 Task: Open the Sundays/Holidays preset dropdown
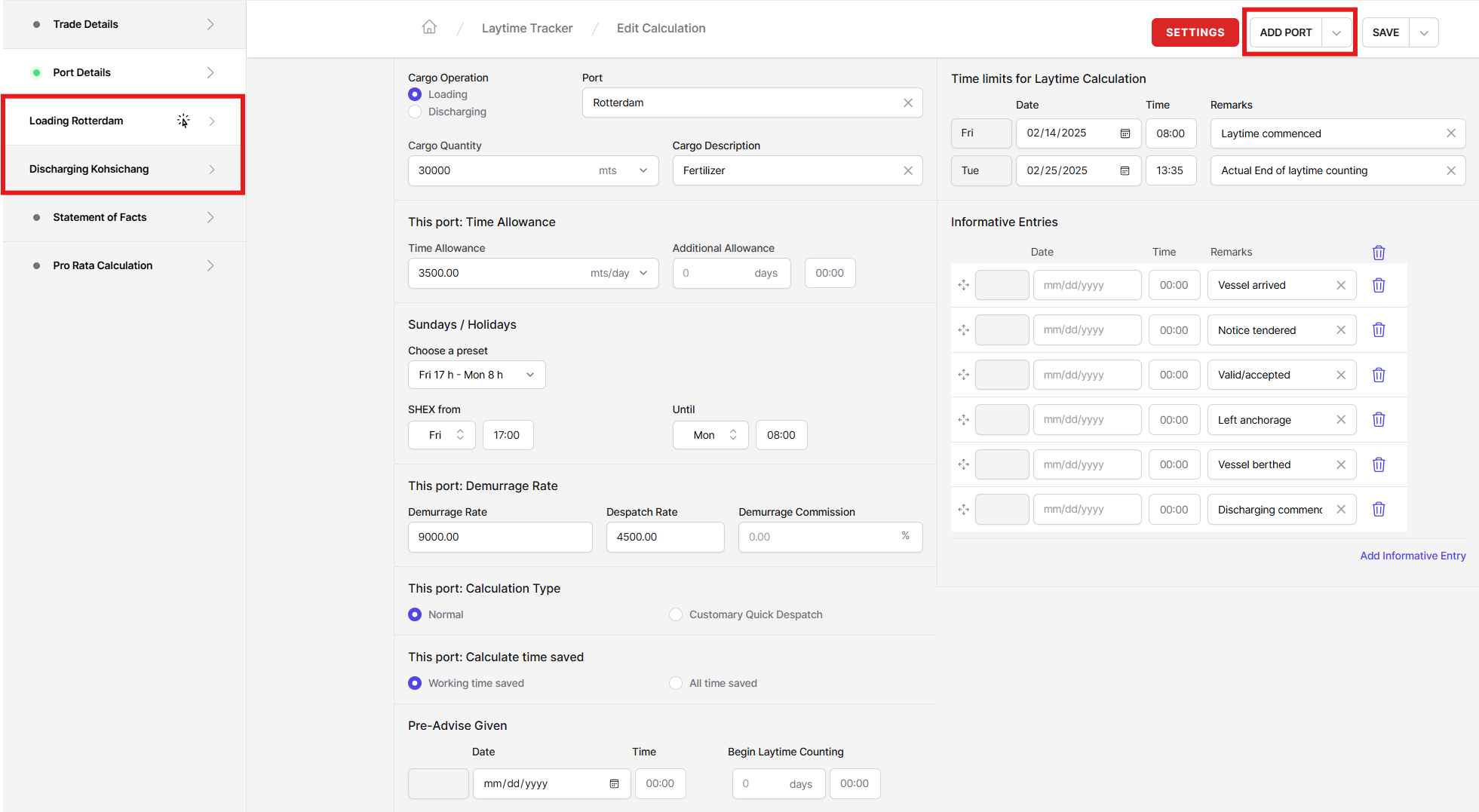click(x=477, y=375)
